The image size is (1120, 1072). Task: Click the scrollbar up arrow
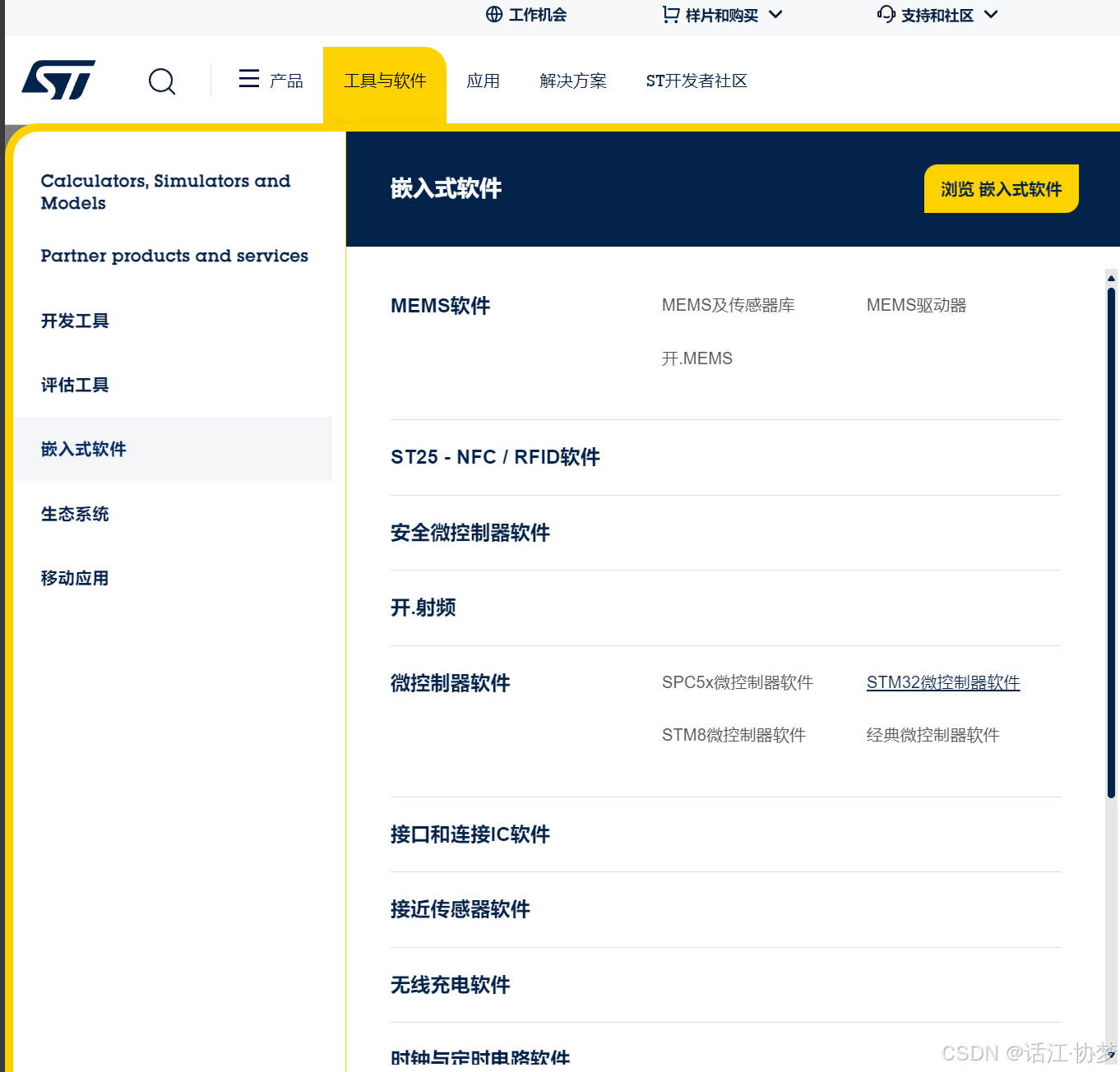coord(1111,278)
